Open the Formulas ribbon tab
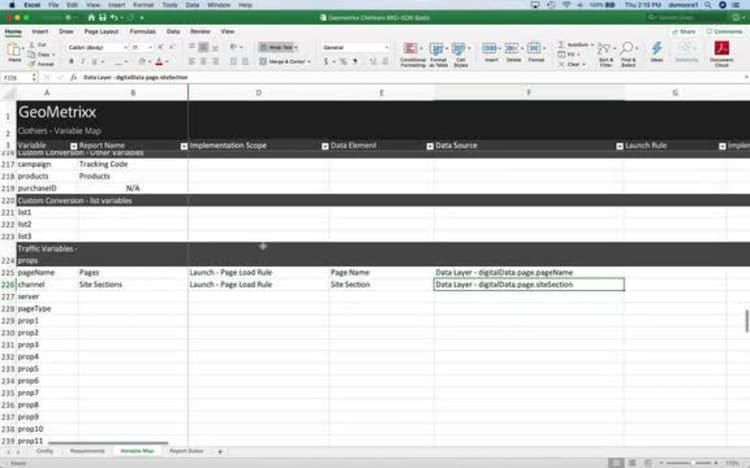Viewport: 750px width, 468px height. 143,32
